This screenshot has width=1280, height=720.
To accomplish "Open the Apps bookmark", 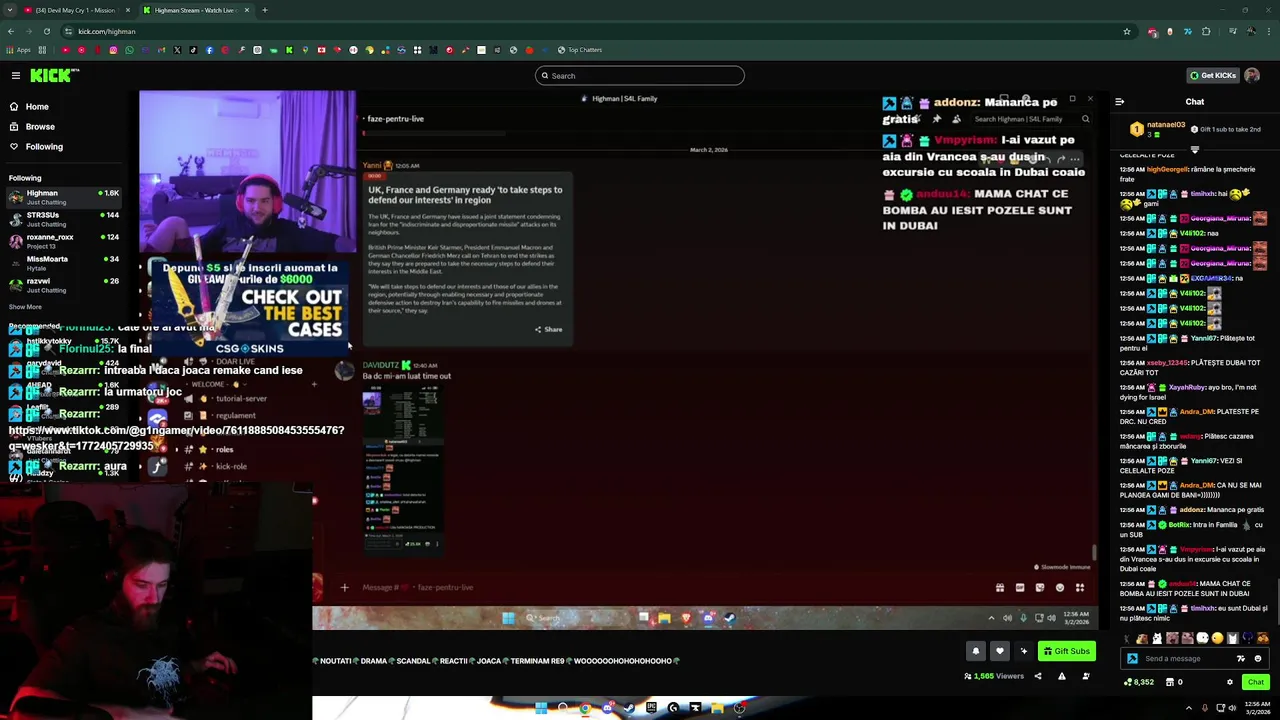I will tap(19, 50).
